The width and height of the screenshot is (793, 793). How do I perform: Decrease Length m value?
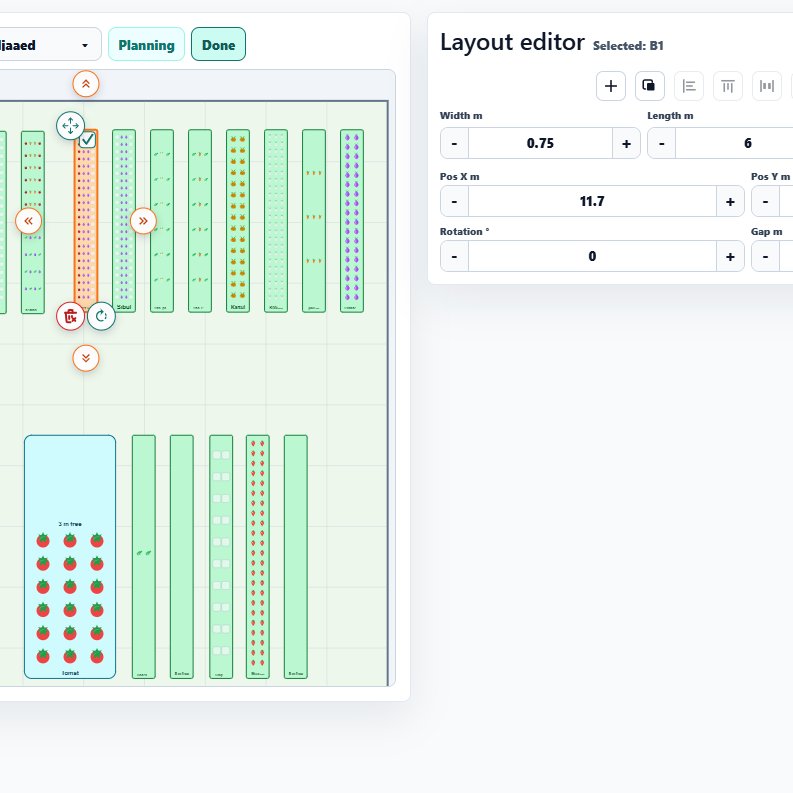pos(662,143)
